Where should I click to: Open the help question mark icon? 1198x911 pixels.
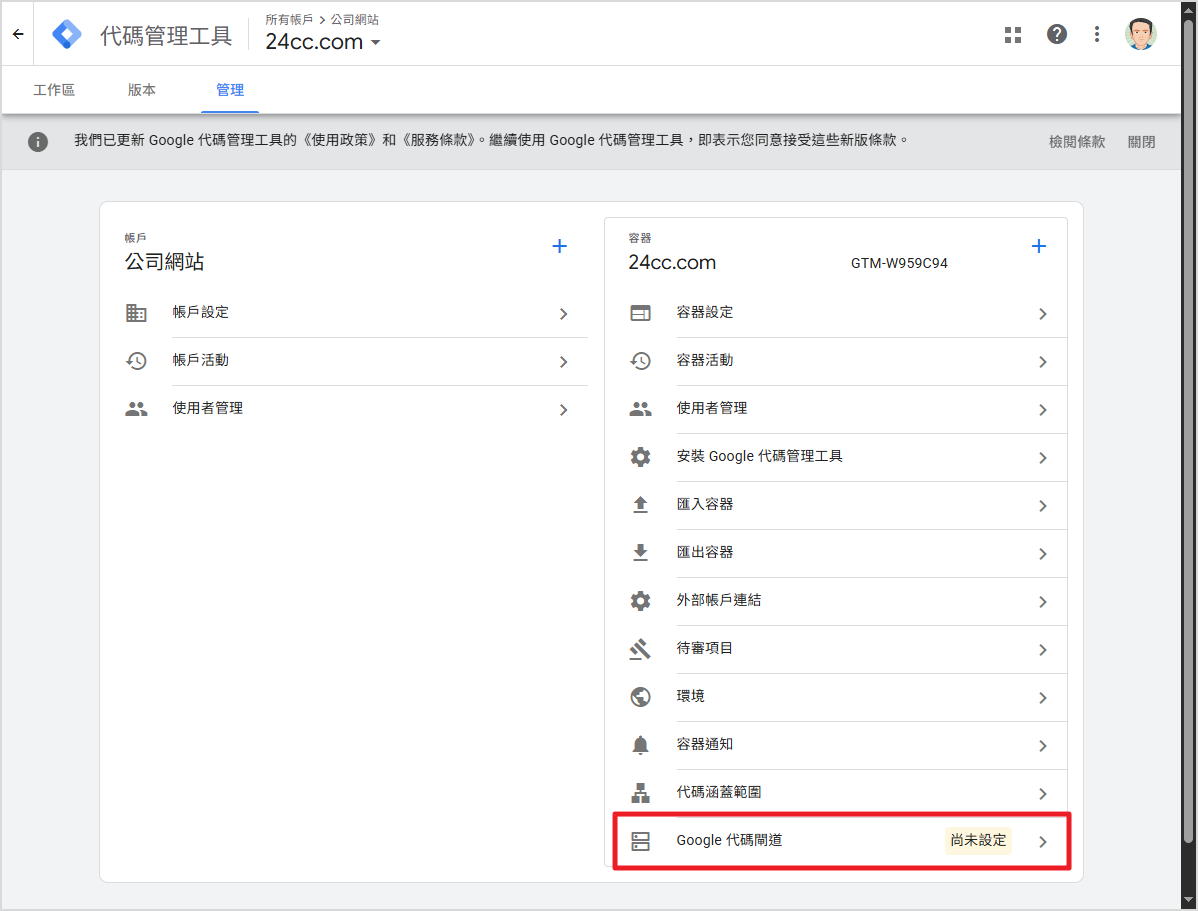(1057, 34)
